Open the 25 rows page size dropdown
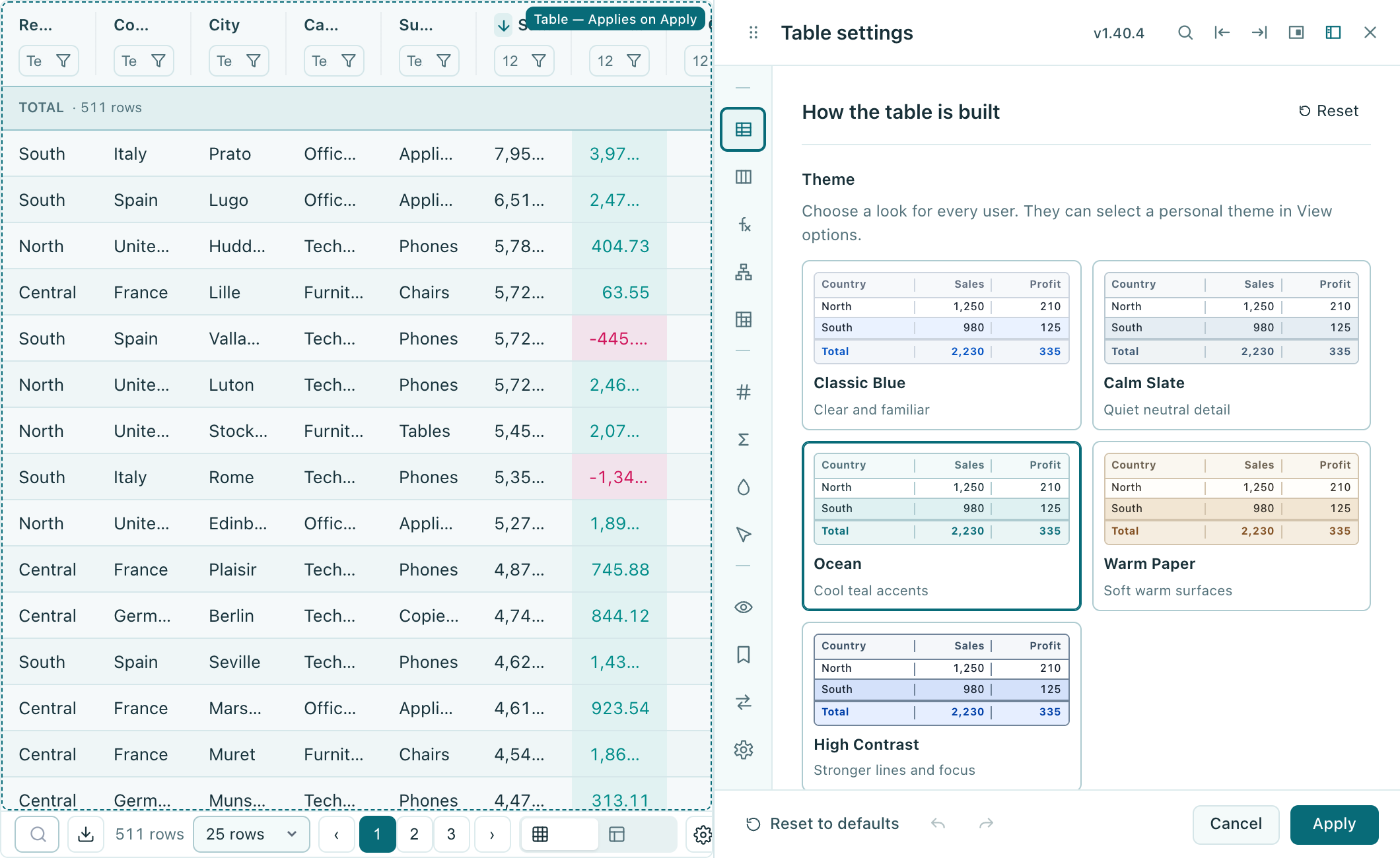The width and height of the screenshot is (1400, 858). 252,834
